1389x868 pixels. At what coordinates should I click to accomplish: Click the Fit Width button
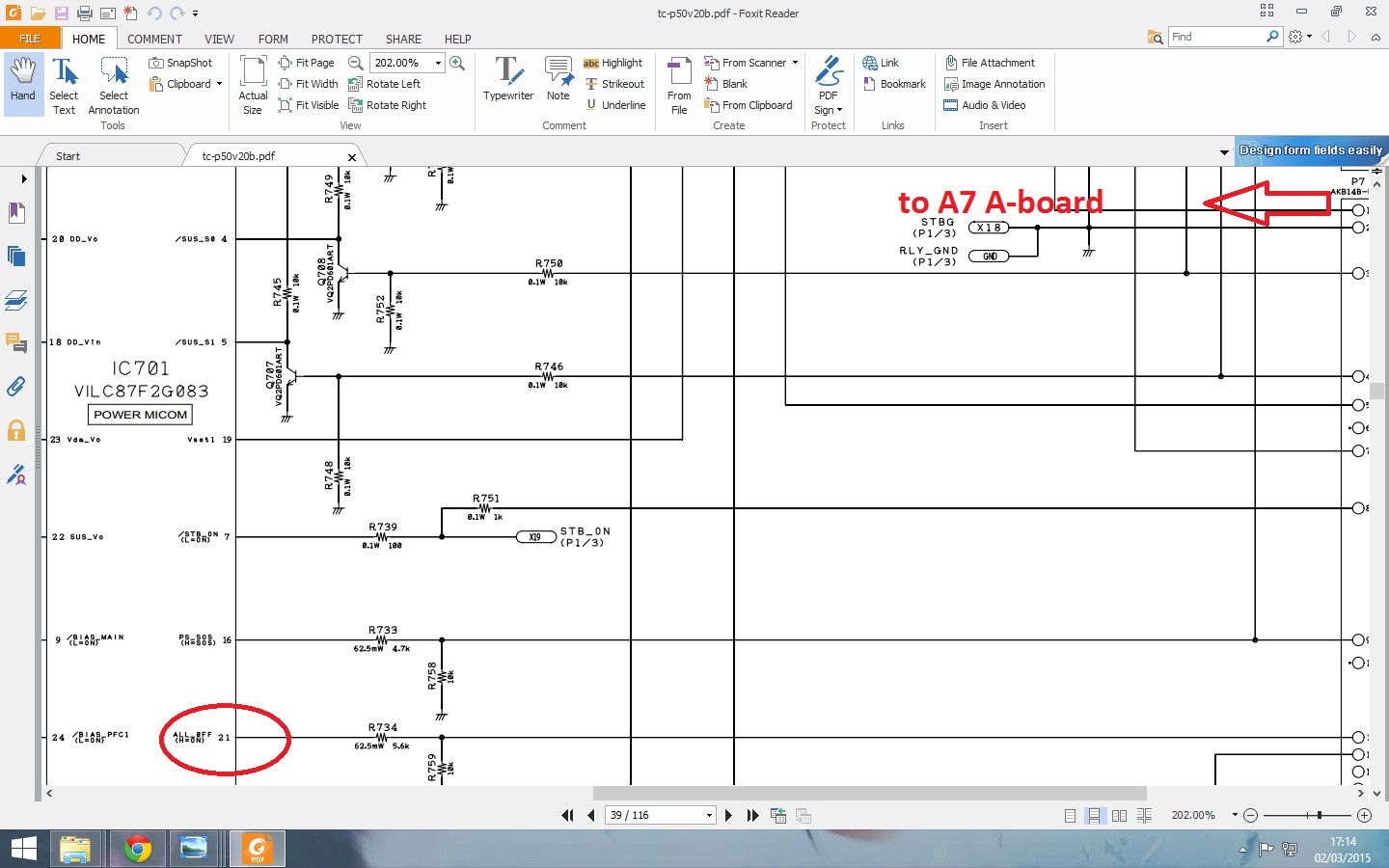point(309,84)
